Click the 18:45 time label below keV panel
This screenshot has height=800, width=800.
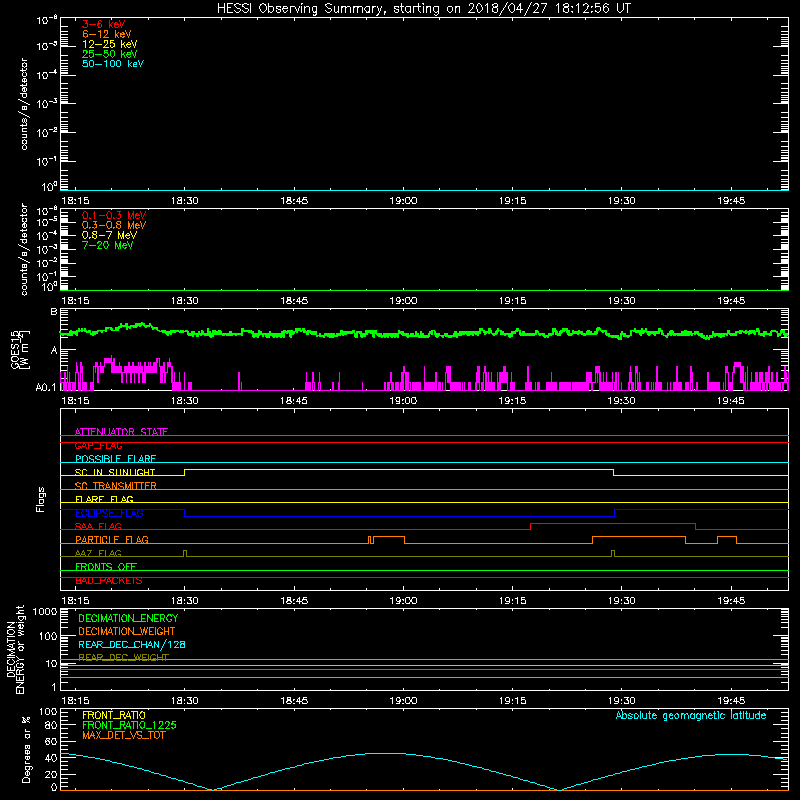pos(294,201)
